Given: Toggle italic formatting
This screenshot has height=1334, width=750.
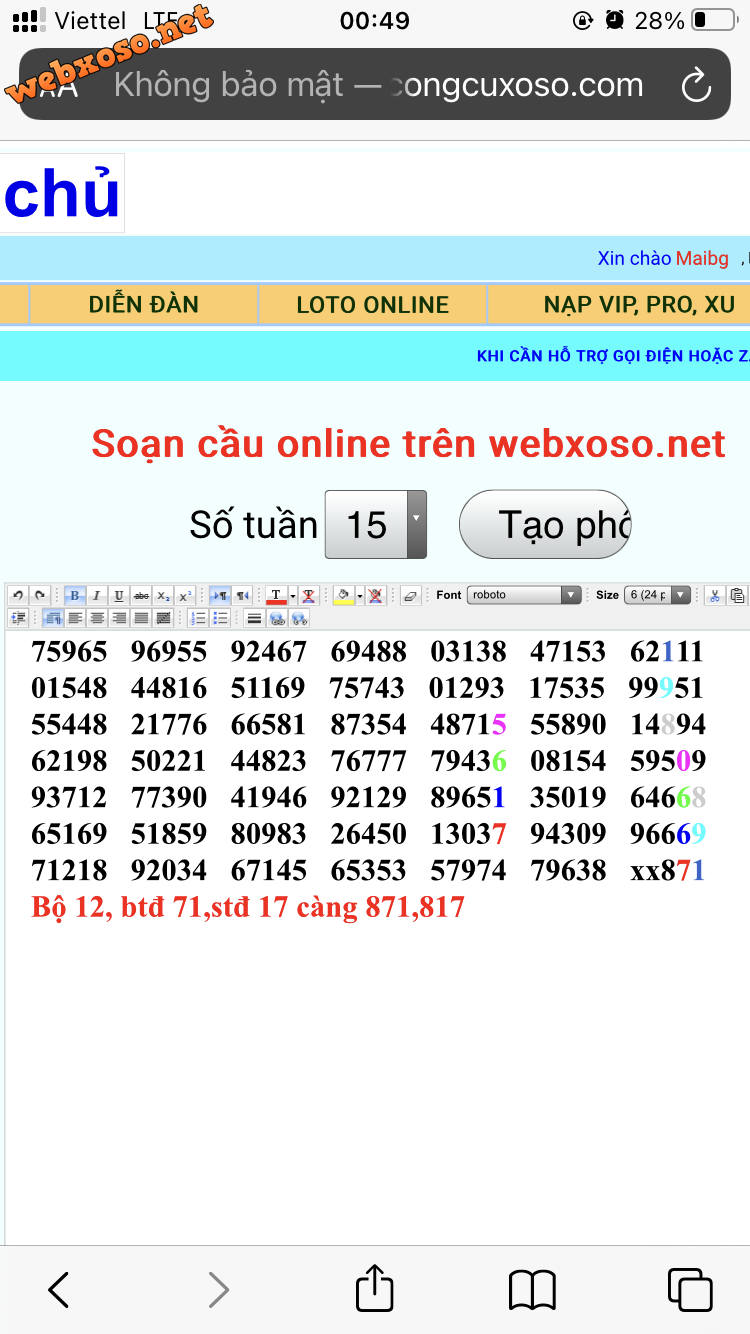Looking at the screenshot, I should point(97,595).
